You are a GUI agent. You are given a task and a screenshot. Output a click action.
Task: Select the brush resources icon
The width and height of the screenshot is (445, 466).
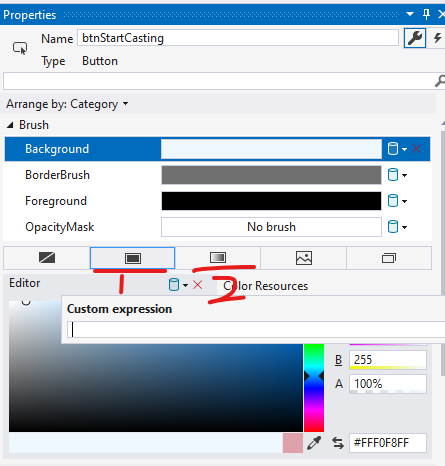tap(389, 258)
